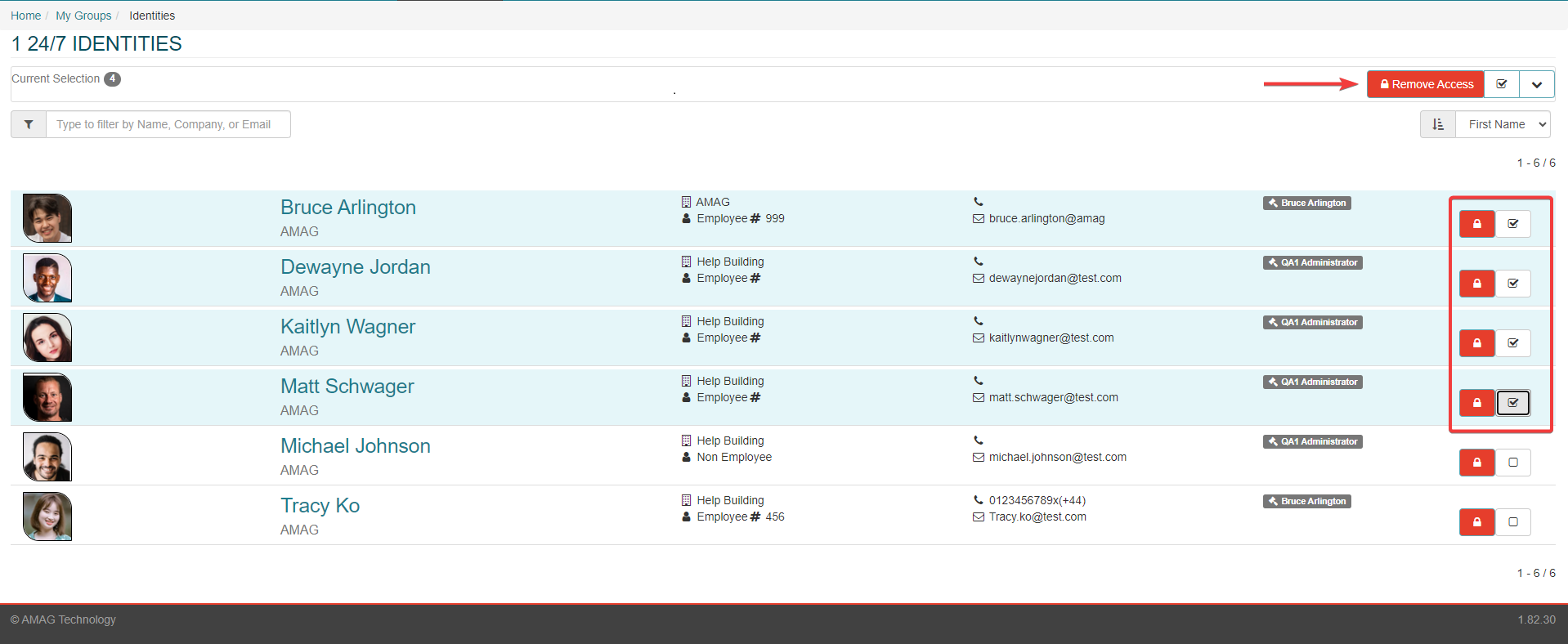1568x644 pixels.
Task: Click red lock icon for Michael Johnson
Action: tap(1476, 463)
